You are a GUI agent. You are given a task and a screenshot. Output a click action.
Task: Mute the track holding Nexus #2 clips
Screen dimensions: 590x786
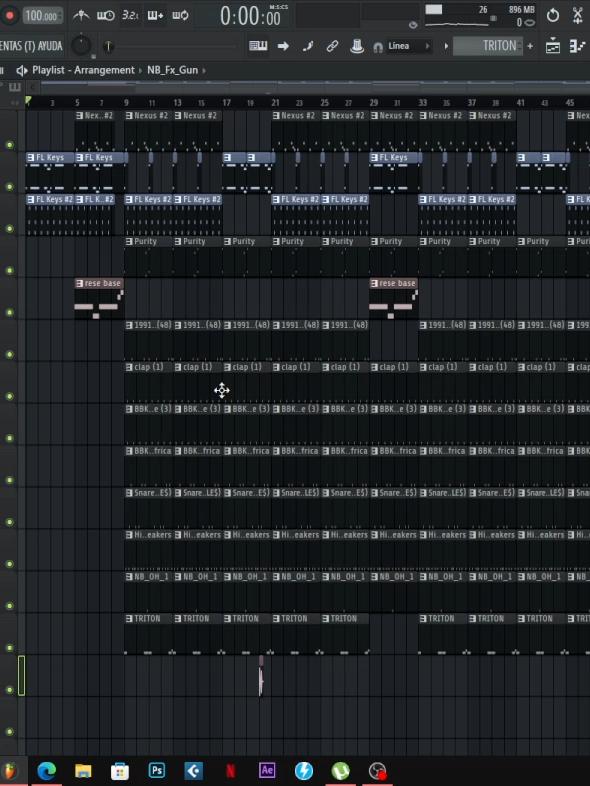(x=9, y=145)
